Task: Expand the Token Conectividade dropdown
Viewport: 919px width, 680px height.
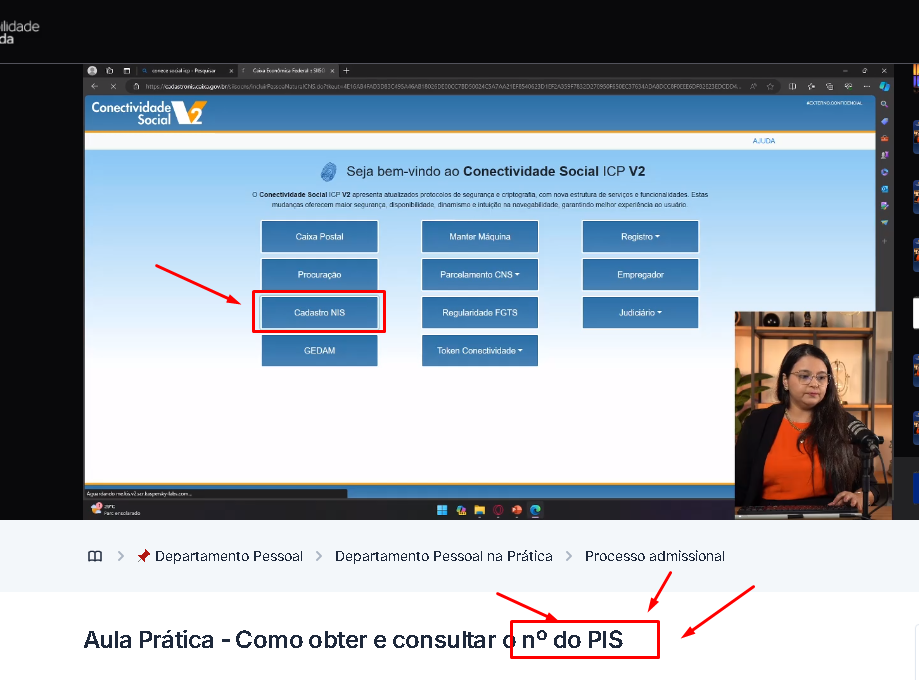Action: click(479, 351)
